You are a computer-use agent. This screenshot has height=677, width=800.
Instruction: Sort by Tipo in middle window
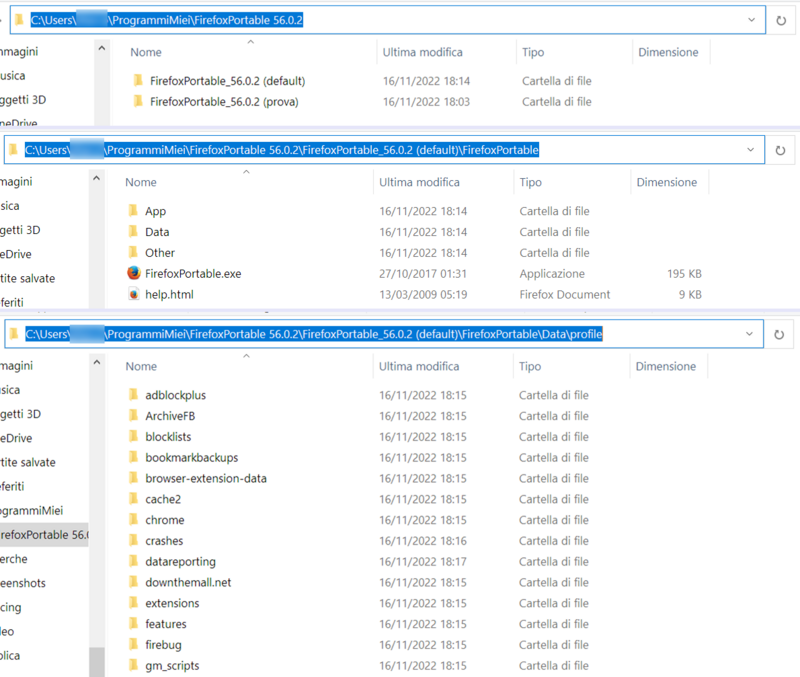pyautogui.click(x=531, y=182)
